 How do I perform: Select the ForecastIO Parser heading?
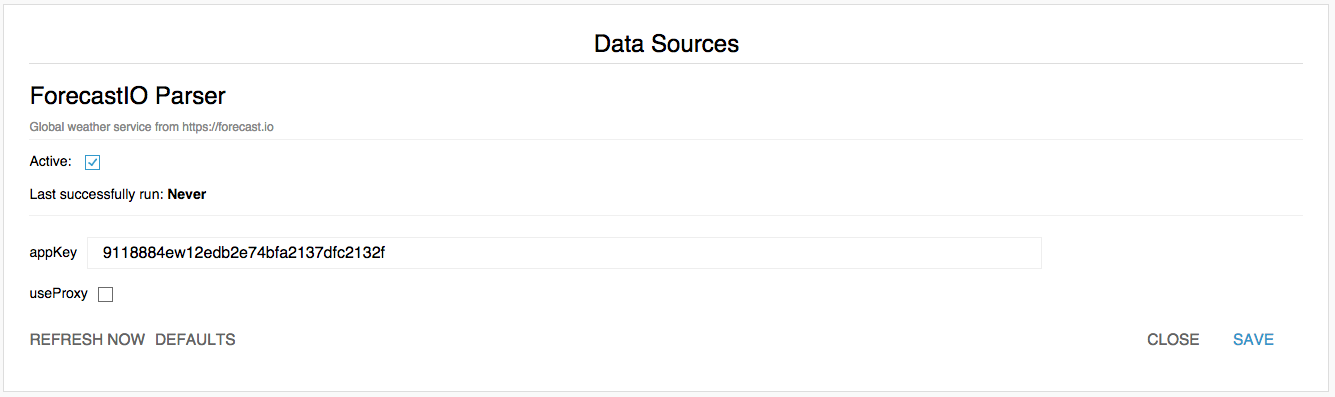click(x=128, y=96)
